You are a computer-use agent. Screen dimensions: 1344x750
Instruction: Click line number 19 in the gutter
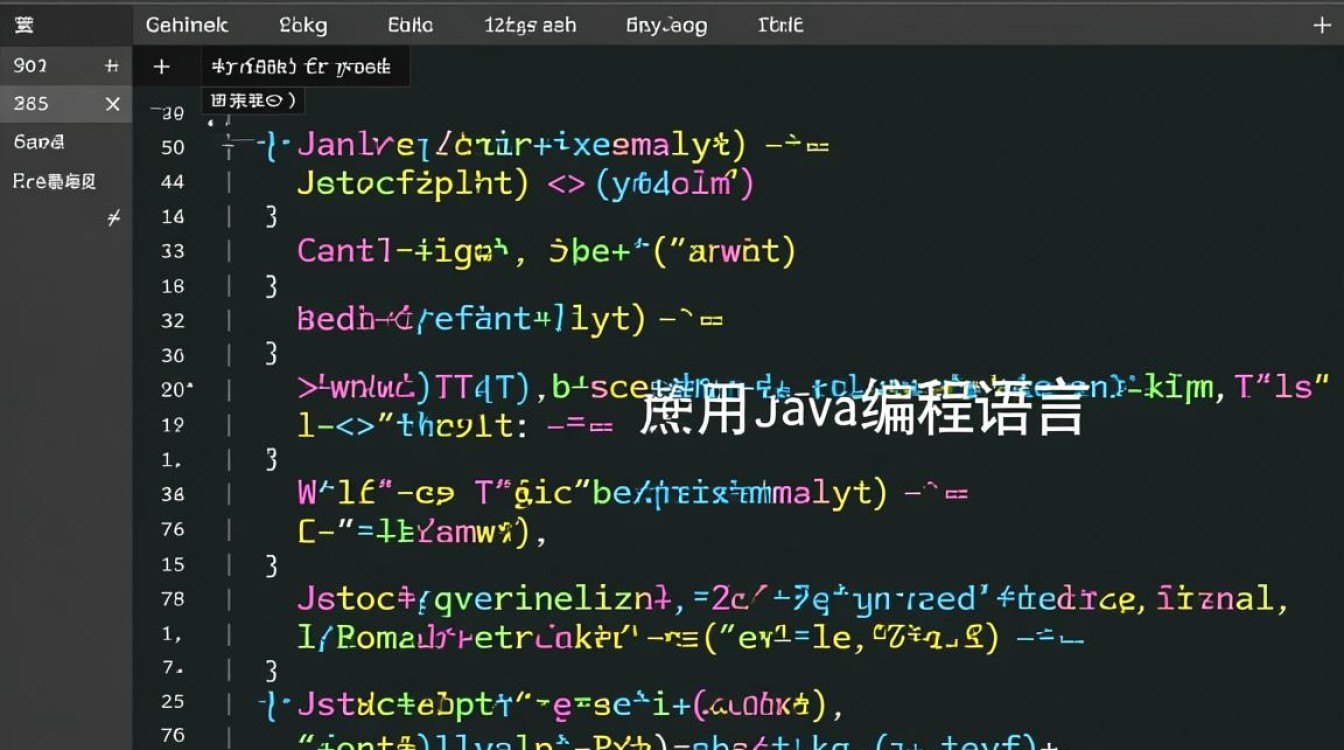(x=173, y=425)
